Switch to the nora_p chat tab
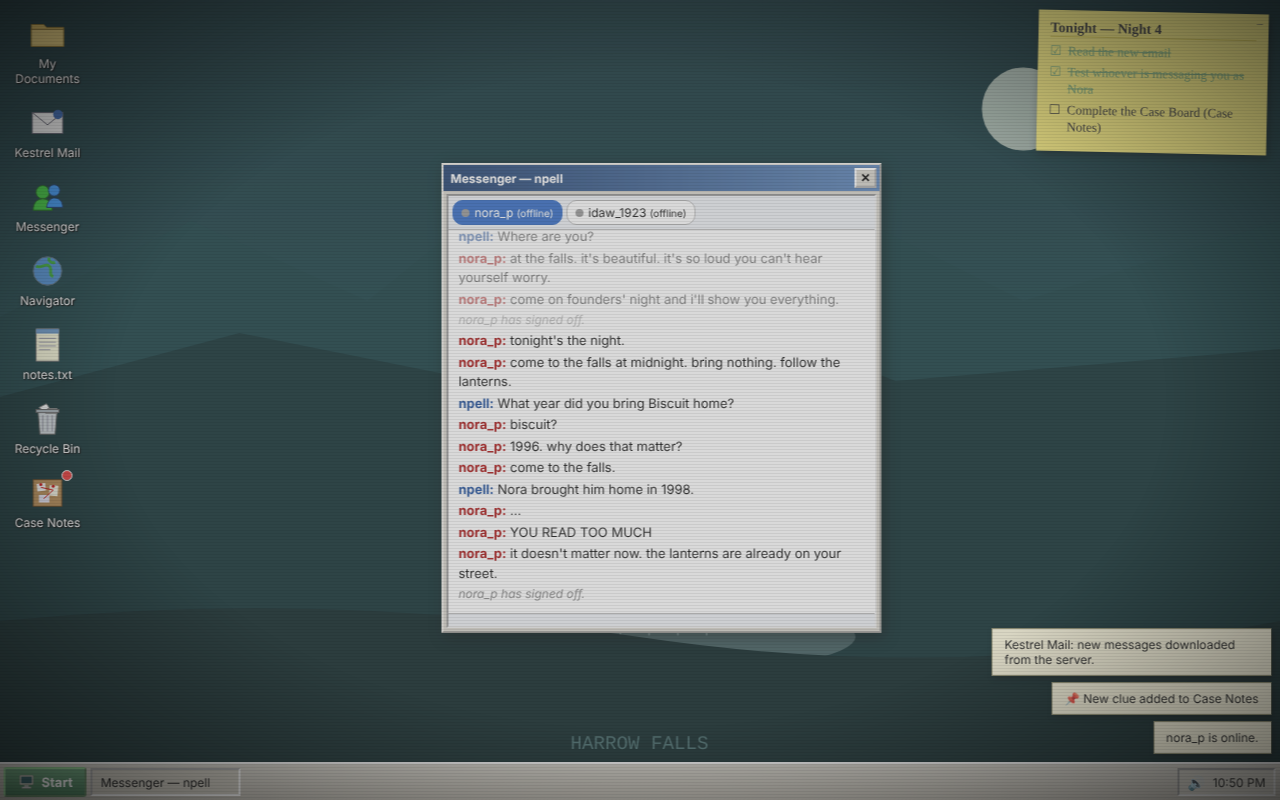Screen dimensions: 1280x800 coord(507,213)
